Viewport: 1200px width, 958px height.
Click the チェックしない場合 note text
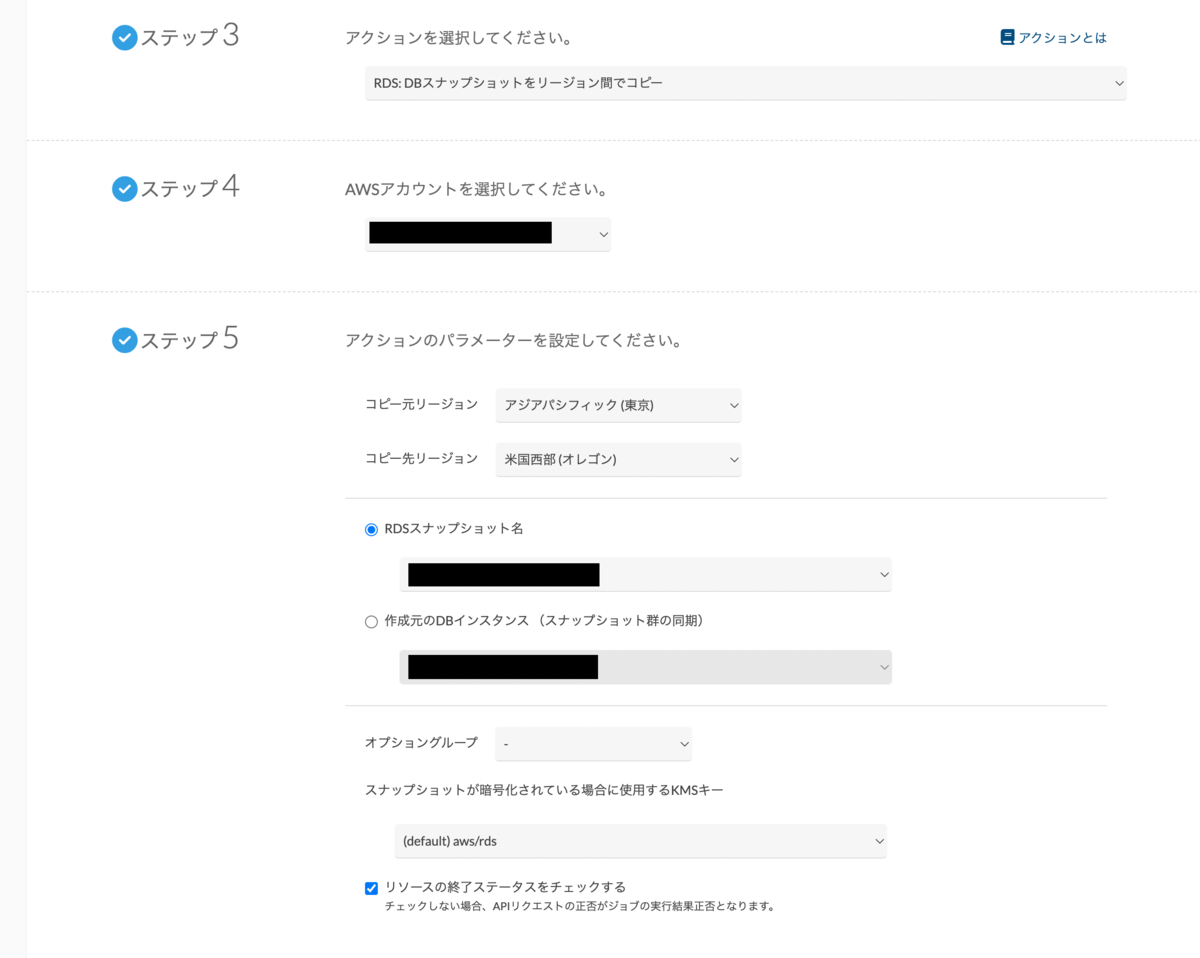(580, 907)
